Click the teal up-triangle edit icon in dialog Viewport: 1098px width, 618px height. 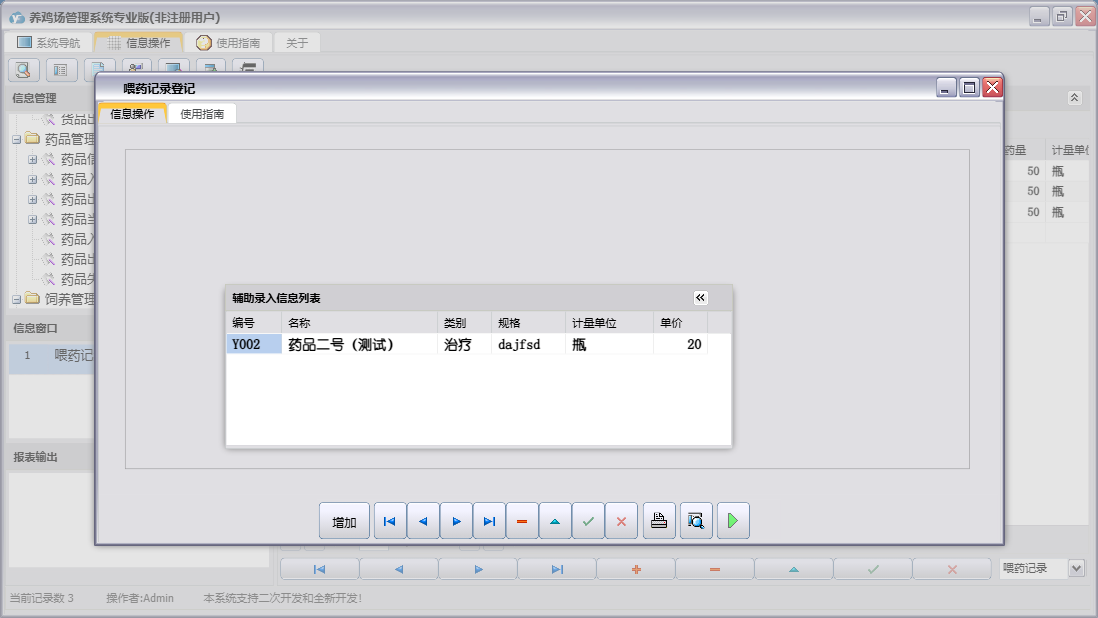pyautogui.click(x=555, y=521)
